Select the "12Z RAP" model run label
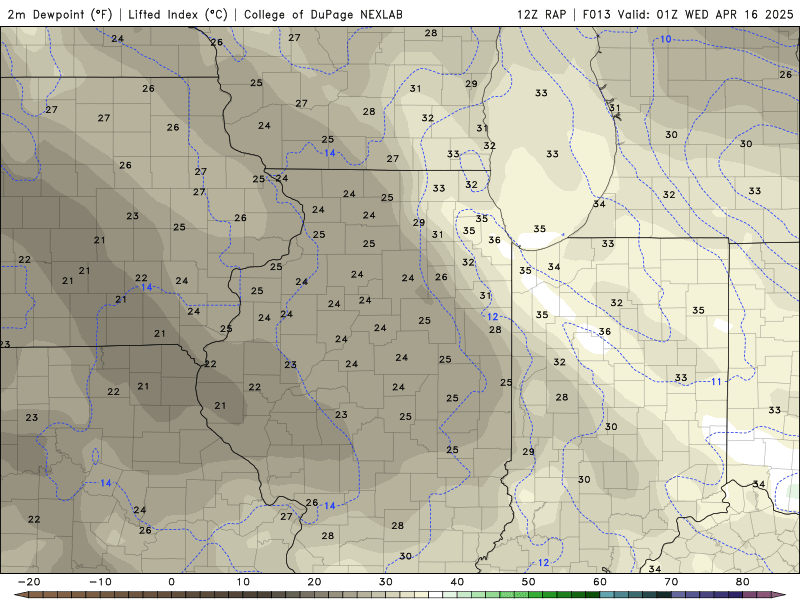Viewport: 800px width, 600px height. click(542, 14)
